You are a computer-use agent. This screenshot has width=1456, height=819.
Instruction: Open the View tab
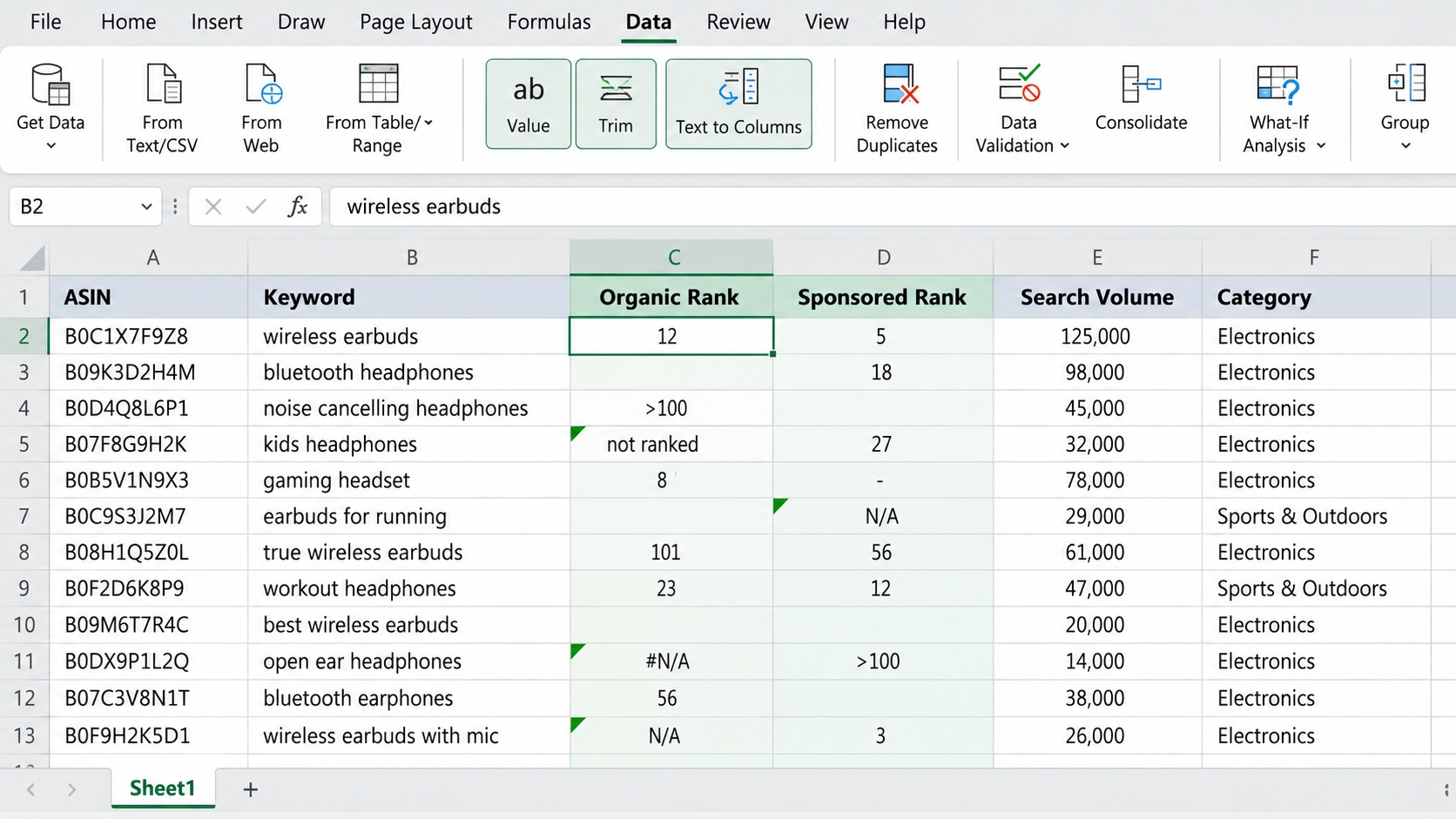[826, 22]
